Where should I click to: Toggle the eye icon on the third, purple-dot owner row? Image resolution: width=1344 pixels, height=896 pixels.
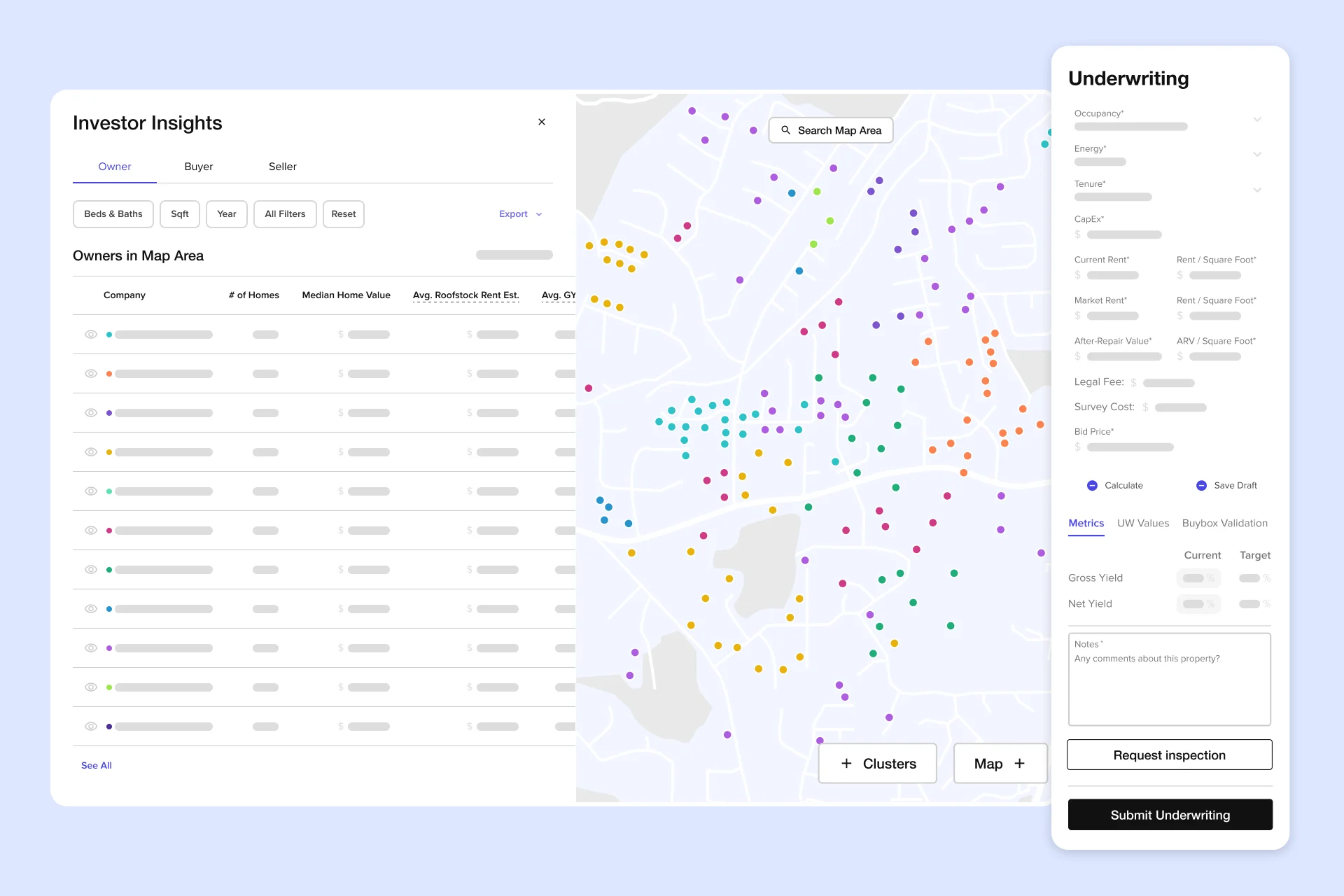click(91, 413)
